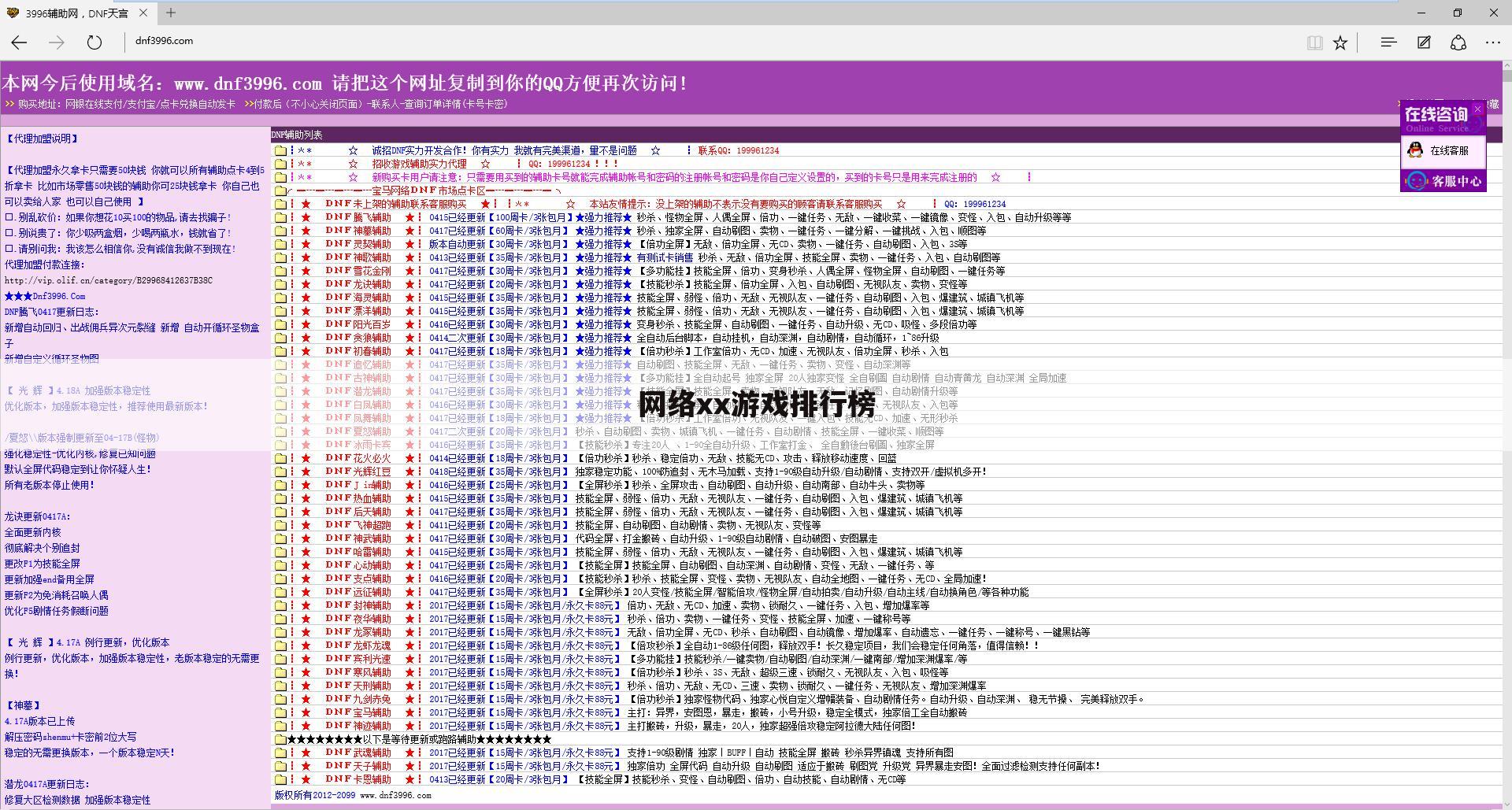Viewport: 1512px width, 810px height.
Task: Open the DNF心动辅助 link
Action: pyautogui.click(x=358, y=566)
